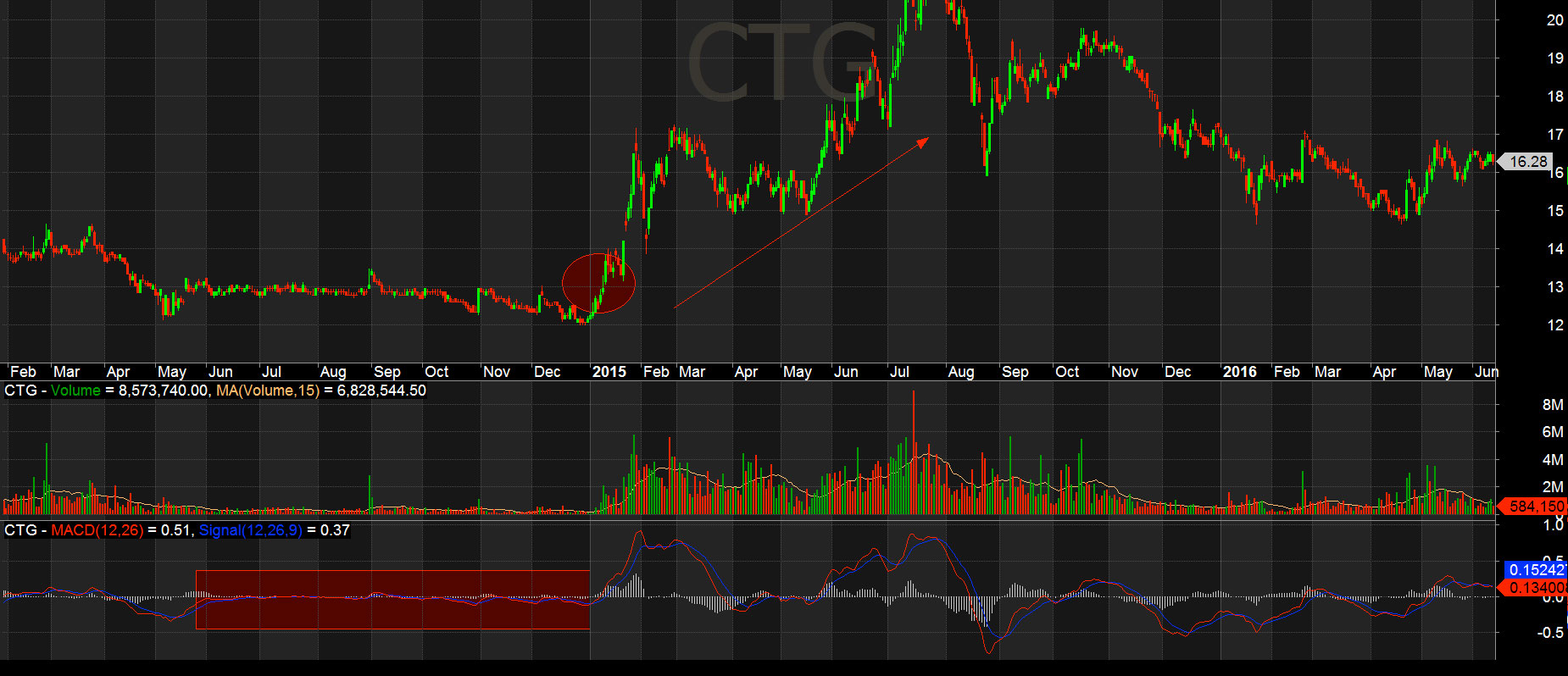Click price level 20 on the price axis
This screenshot has width=1568, height=676.
(x=1554, y=20)
